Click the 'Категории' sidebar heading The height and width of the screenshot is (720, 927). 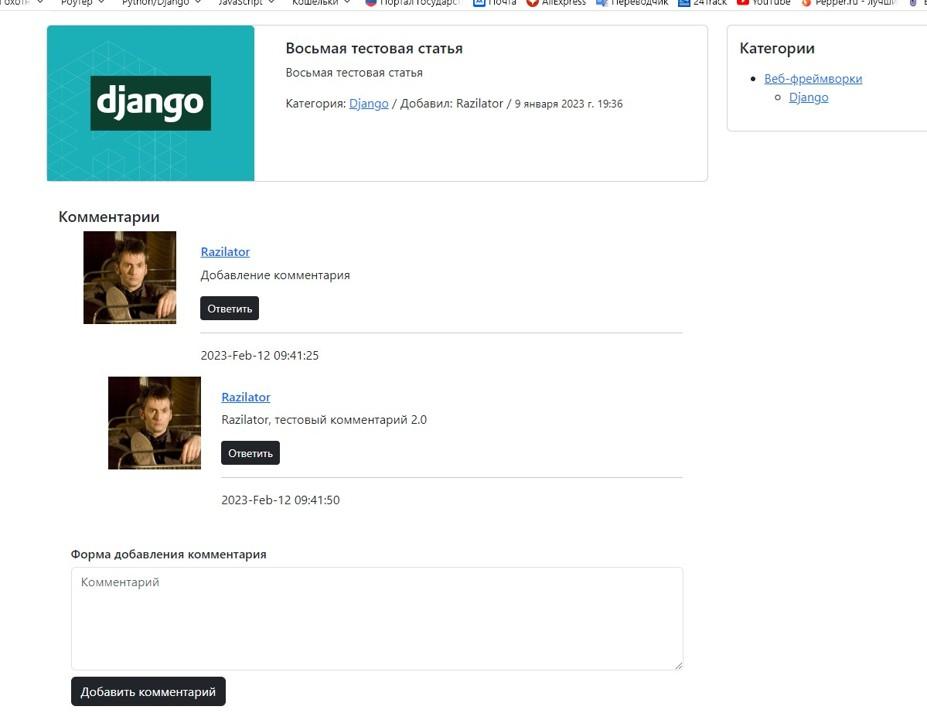coord(777,48)
